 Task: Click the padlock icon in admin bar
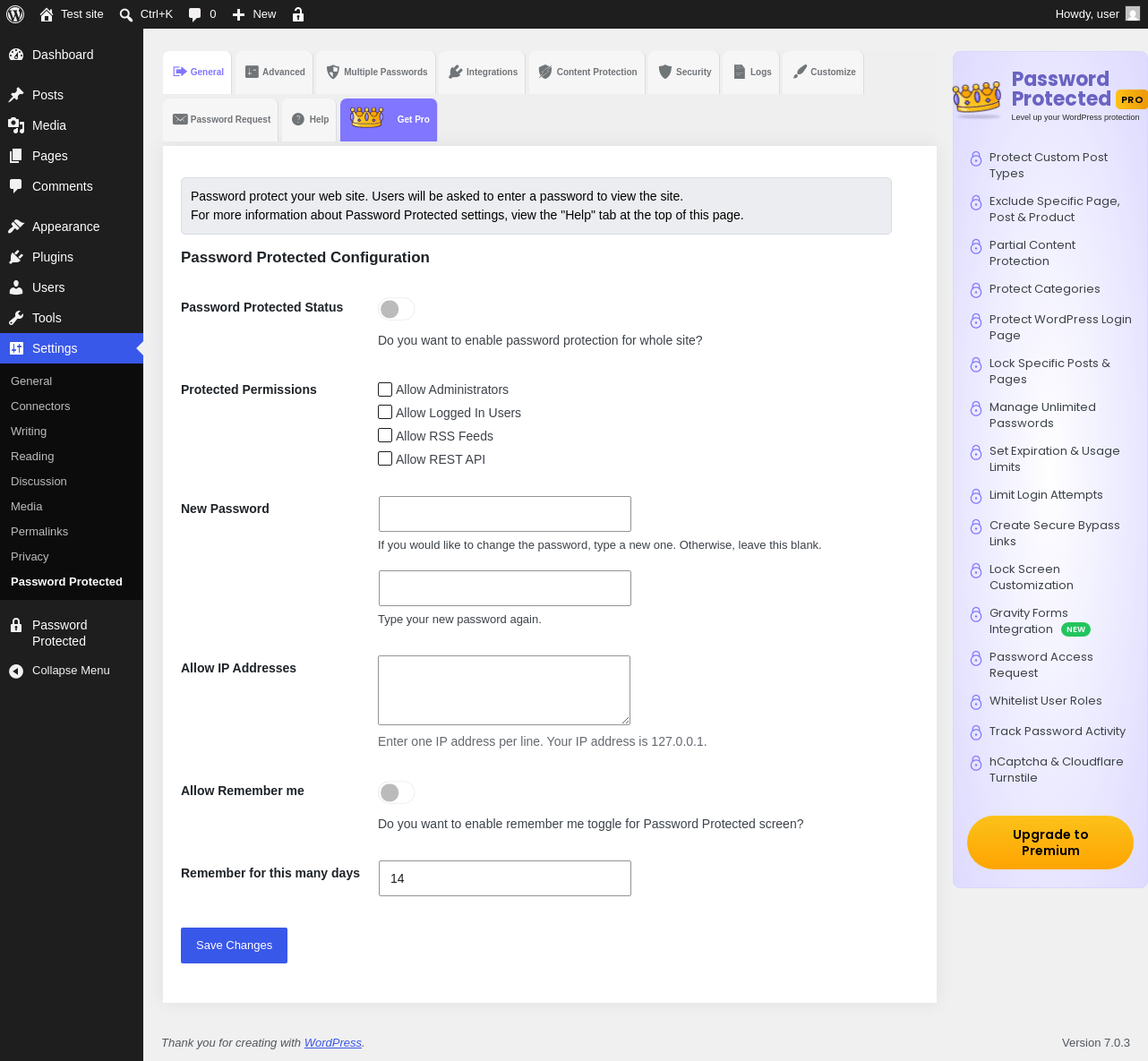(298, 14)
